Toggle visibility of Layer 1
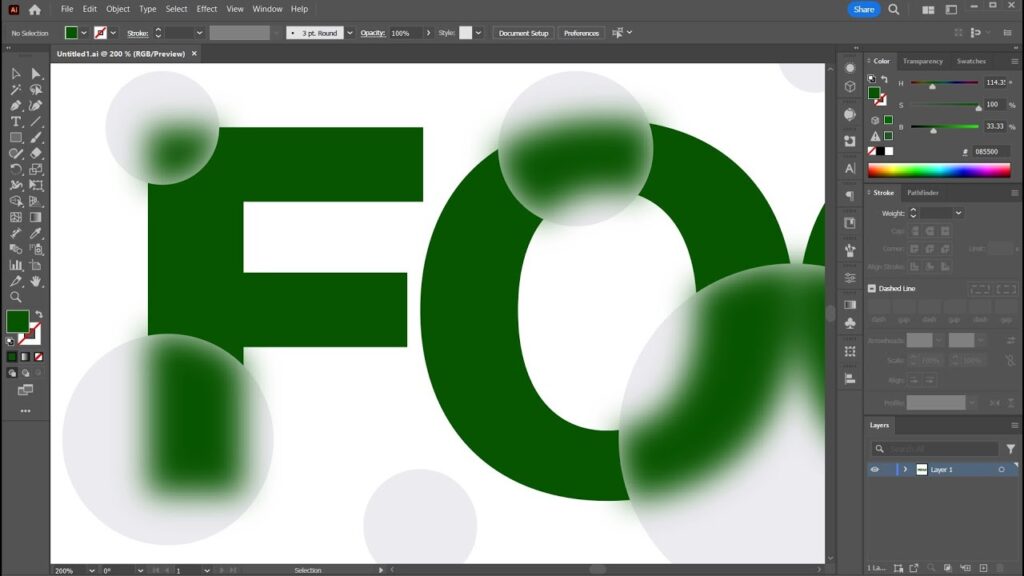This screenshot has height=576, width=1024. click(x=874, y=470)
